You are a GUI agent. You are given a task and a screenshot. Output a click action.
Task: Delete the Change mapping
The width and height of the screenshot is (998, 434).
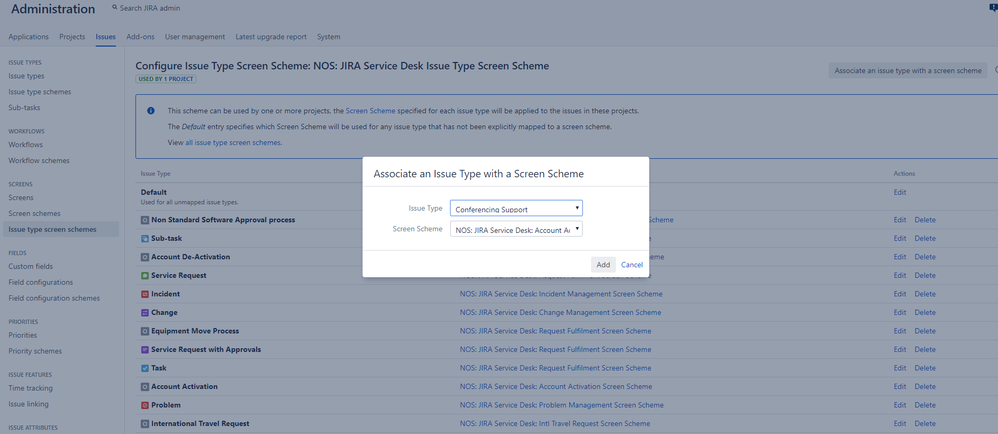click(x=925, y=312)
